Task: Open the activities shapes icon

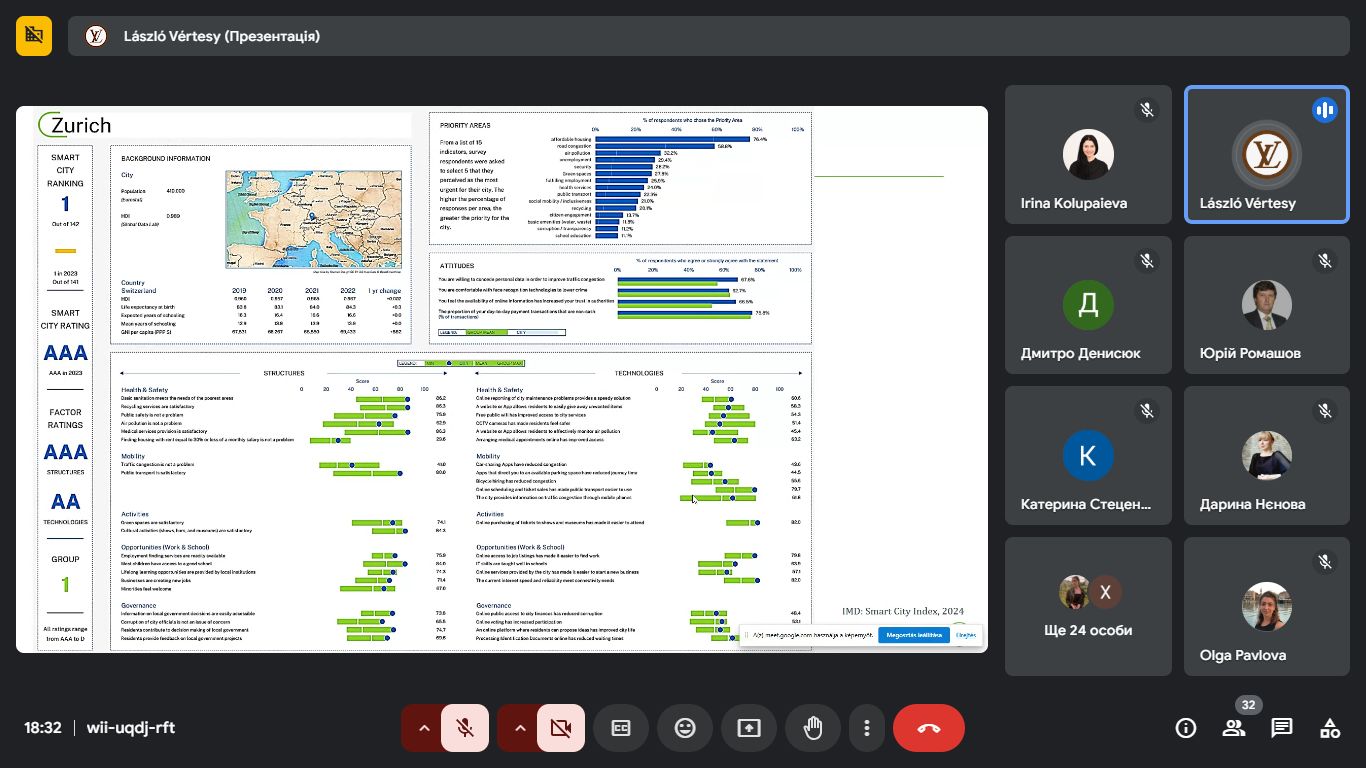Action: 1330,728
